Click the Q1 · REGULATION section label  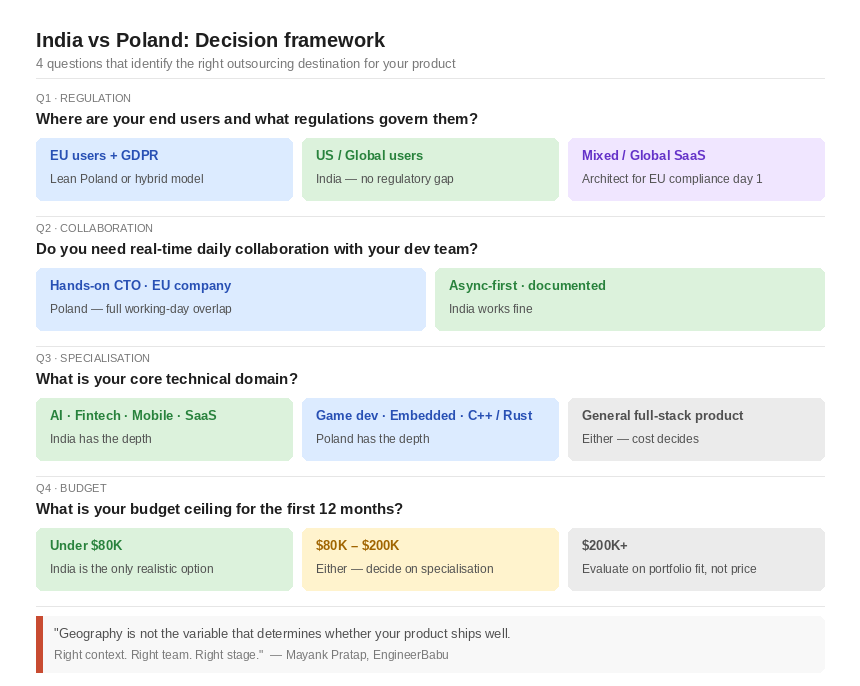[x=83, y=98]
